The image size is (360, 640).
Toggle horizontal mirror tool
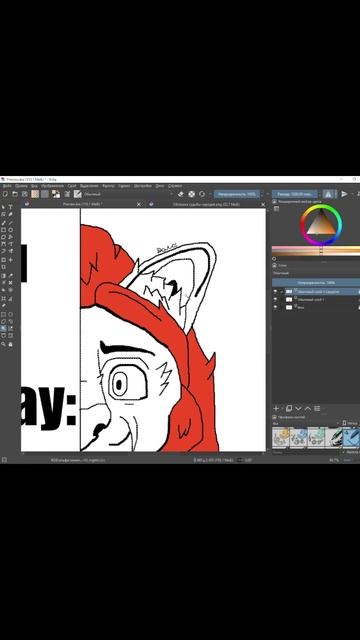[x=328, y=194]
